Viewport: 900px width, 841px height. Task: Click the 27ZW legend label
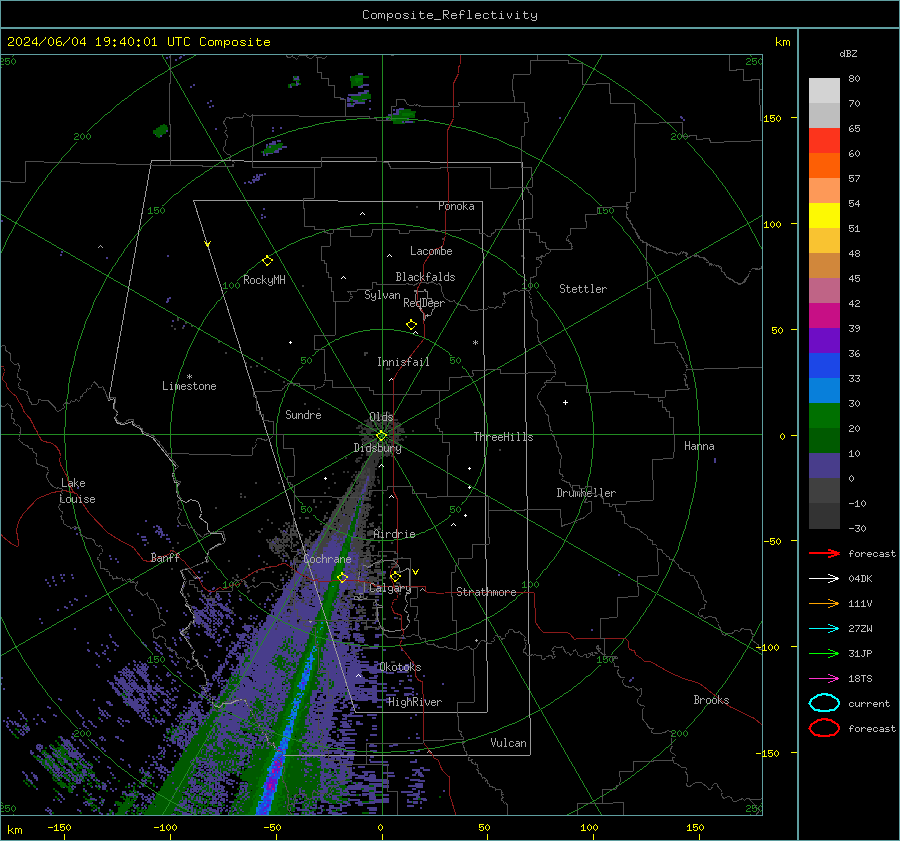pos(860,629)
